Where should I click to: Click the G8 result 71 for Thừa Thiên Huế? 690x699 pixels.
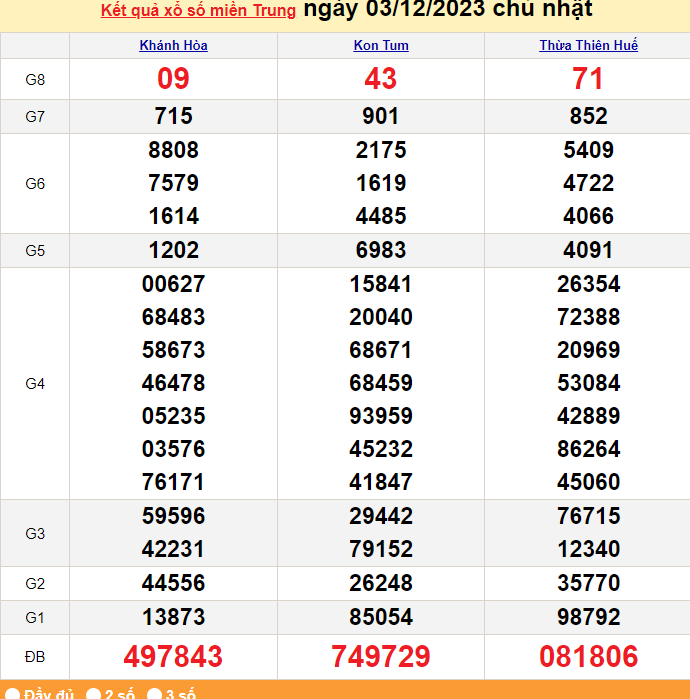click(588, 79)
